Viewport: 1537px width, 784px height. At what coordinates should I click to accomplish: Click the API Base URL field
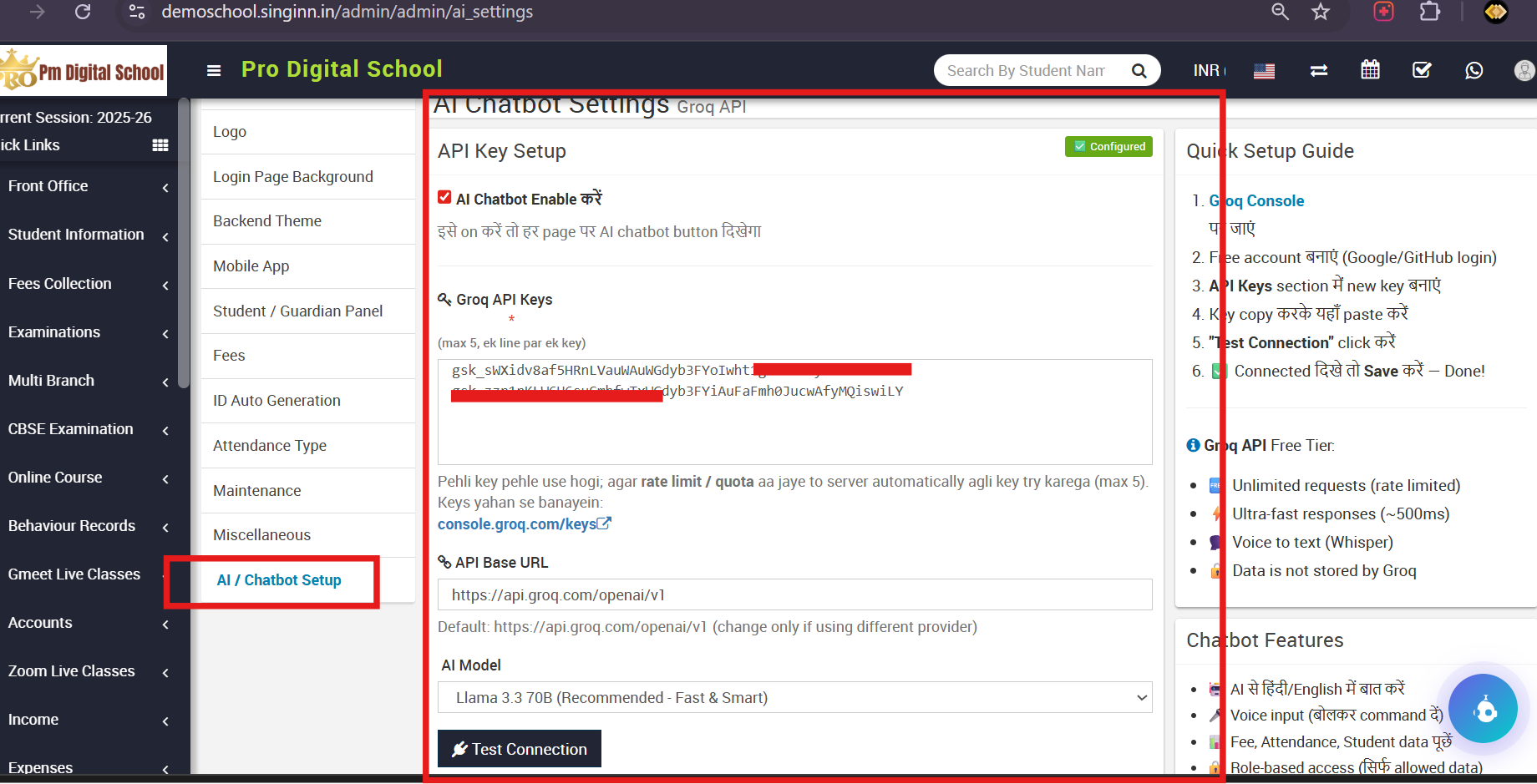[x=794, y=594]
